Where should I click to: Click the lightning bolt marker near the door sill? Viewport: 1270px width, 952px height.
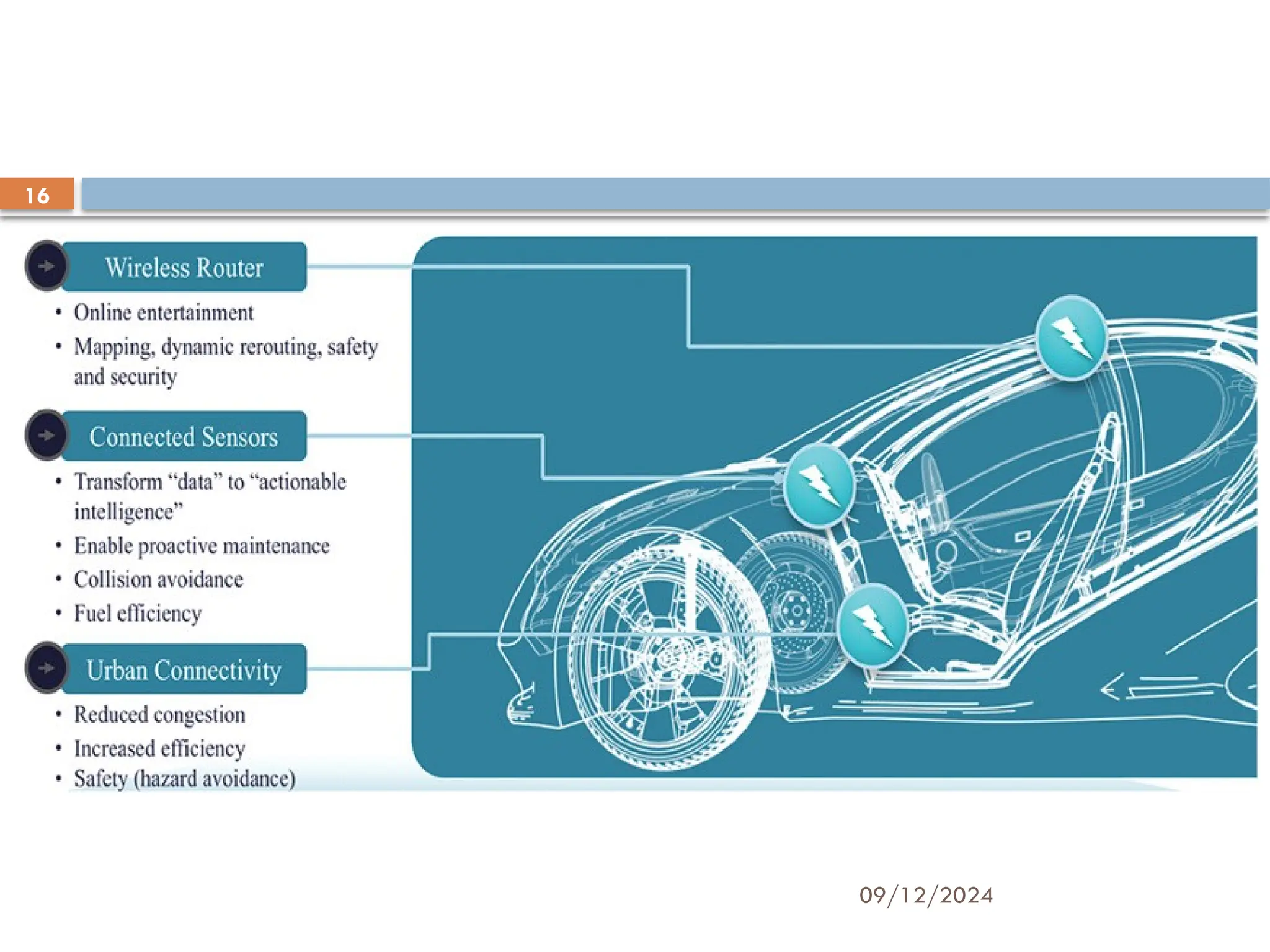tap(872, 625)
